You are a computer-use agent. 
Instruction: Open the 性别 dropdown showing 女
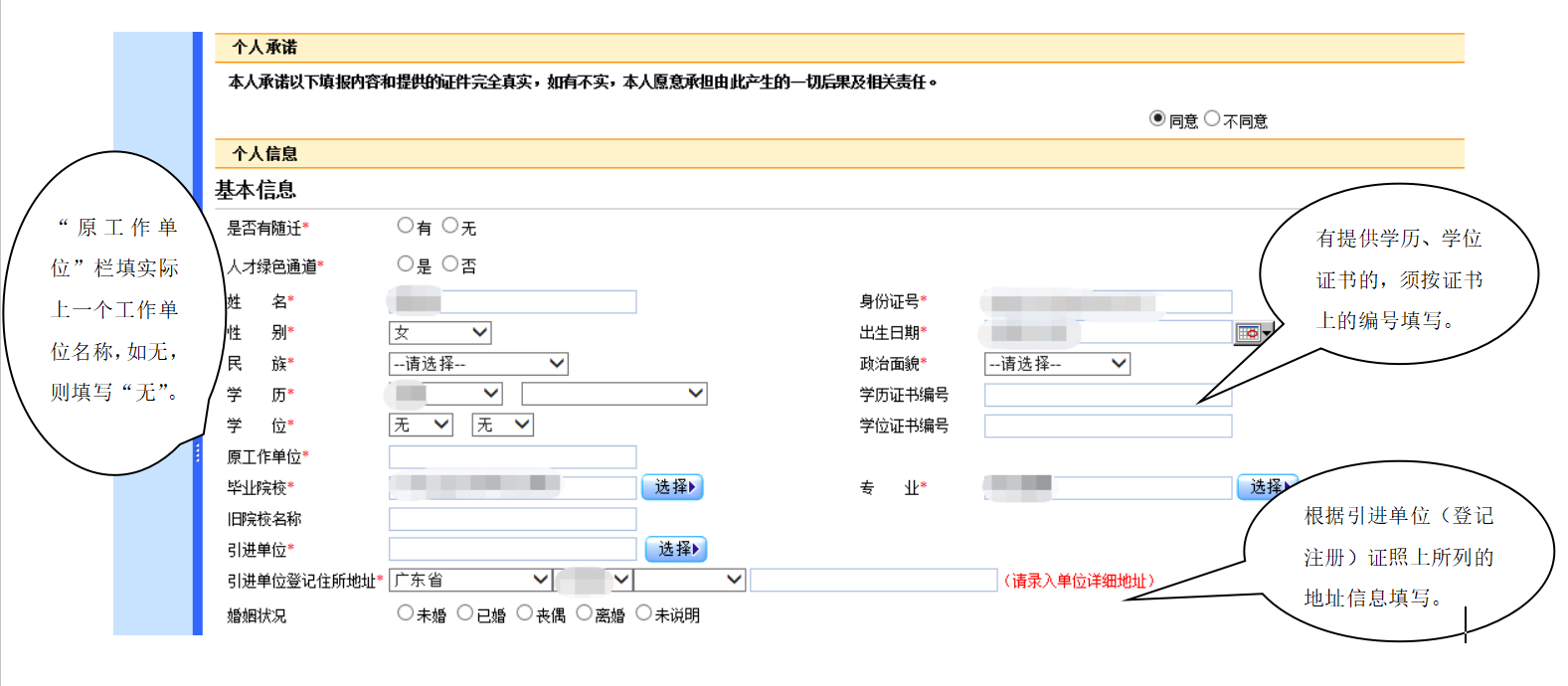[x=439, y=333]
